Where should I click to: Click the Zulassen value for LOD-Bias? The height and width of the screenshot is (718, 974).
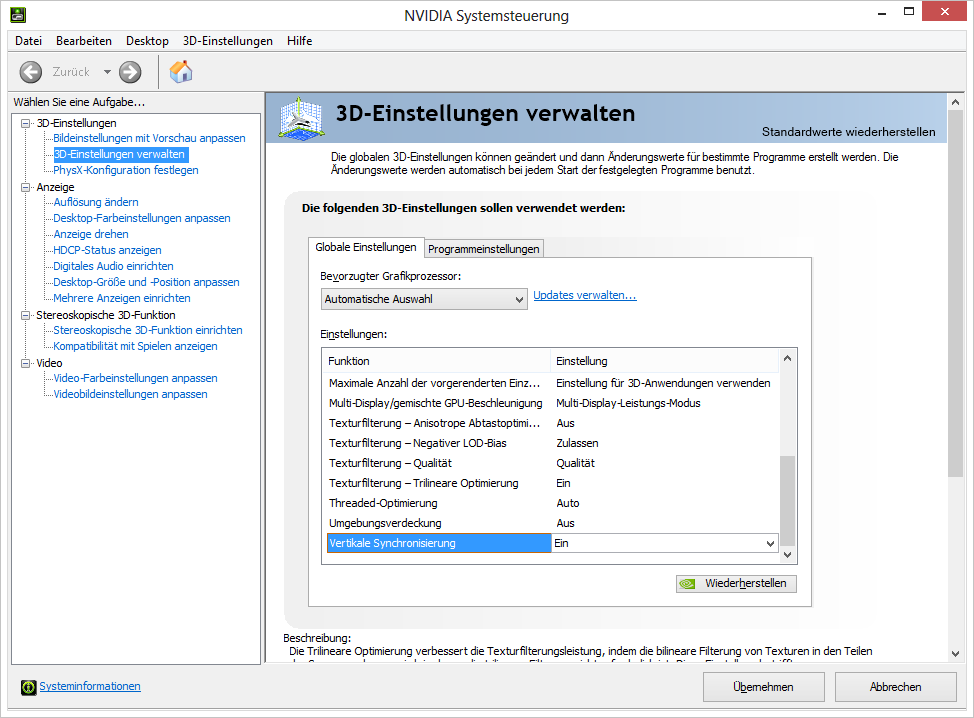[577, 443]
